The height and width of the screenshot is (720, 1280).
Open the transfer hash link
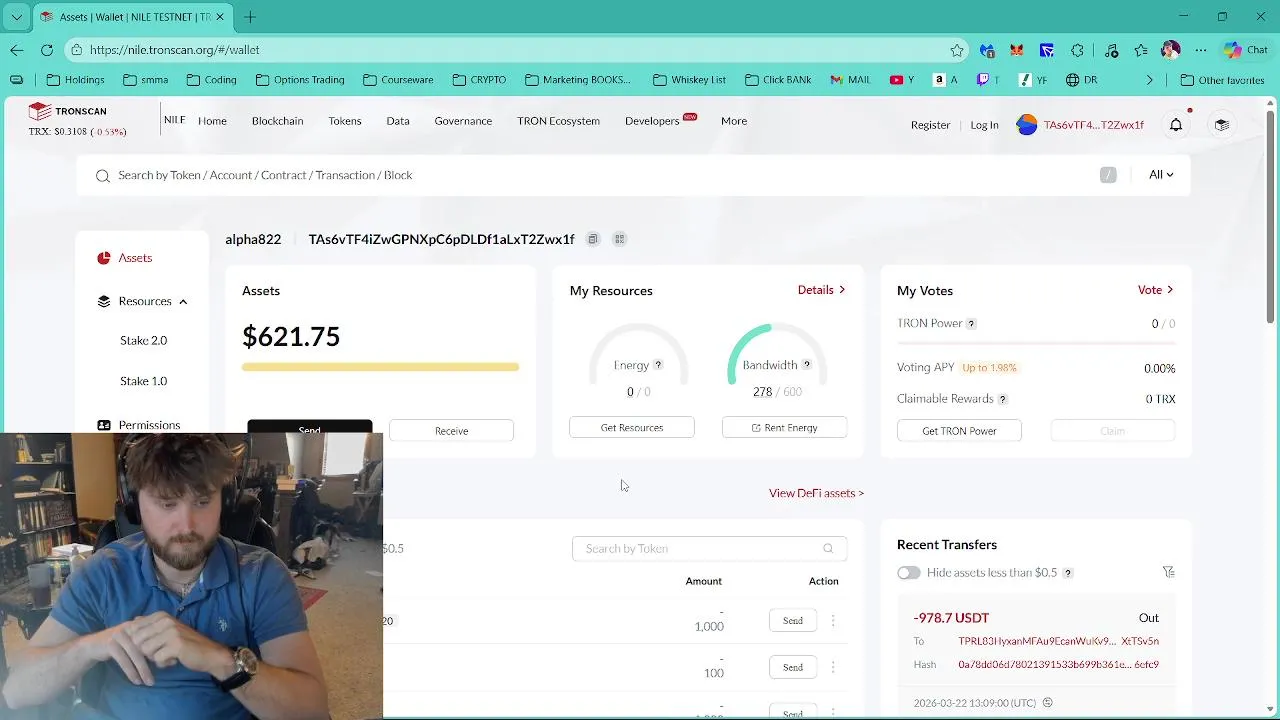point(1058,665)
